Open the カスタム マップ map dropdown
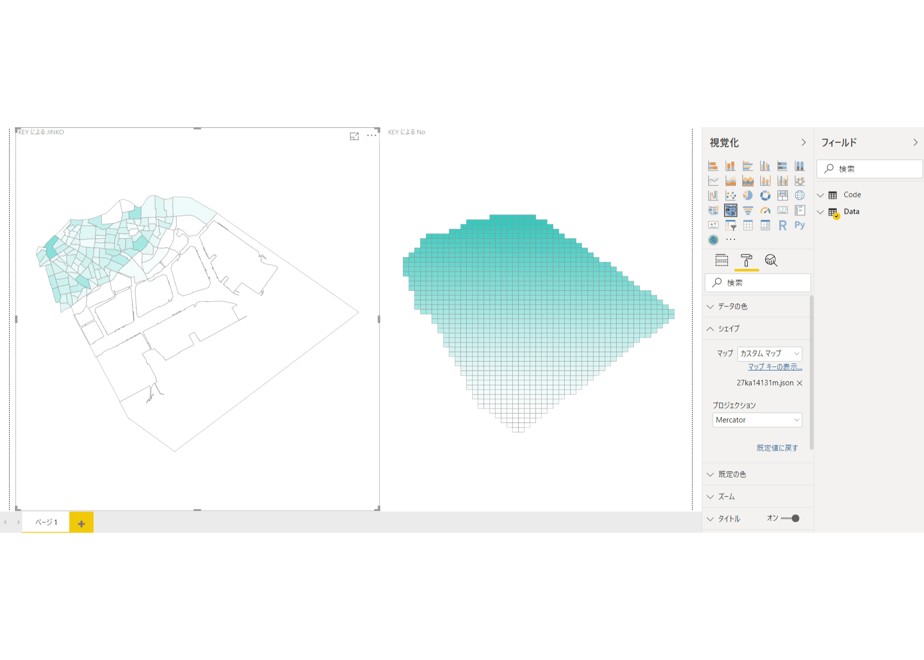924x660 pixels. (x=770, y=354)
